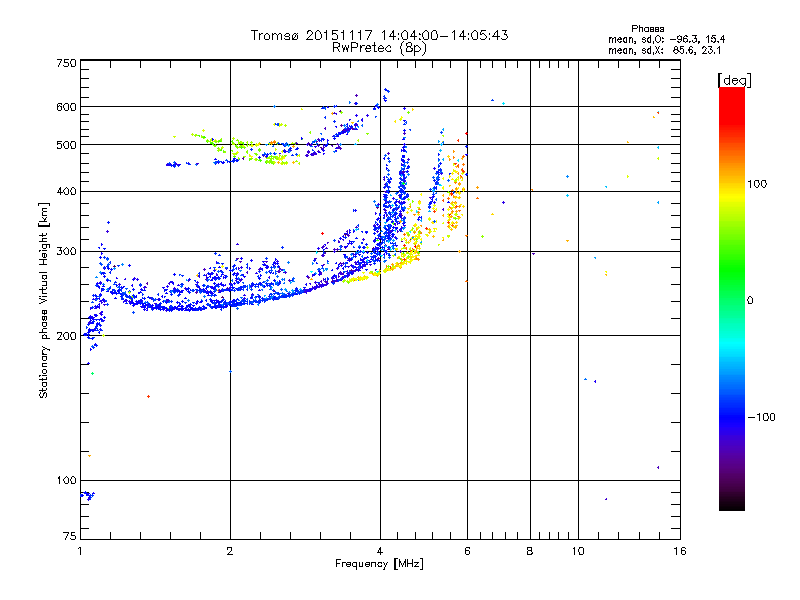Click the '10' x-axis tick label
800x600 pixels.
pos(578,551)
